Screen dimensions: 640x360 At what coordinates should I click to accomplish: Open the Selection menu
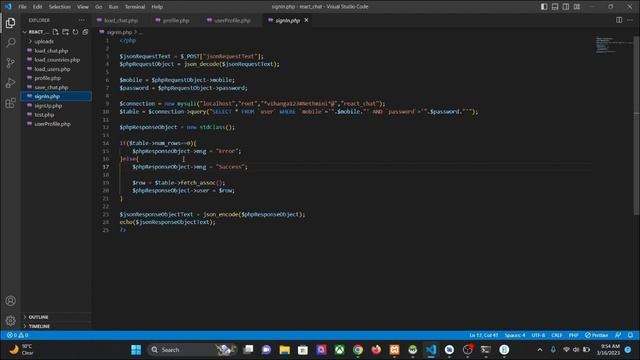60,7
